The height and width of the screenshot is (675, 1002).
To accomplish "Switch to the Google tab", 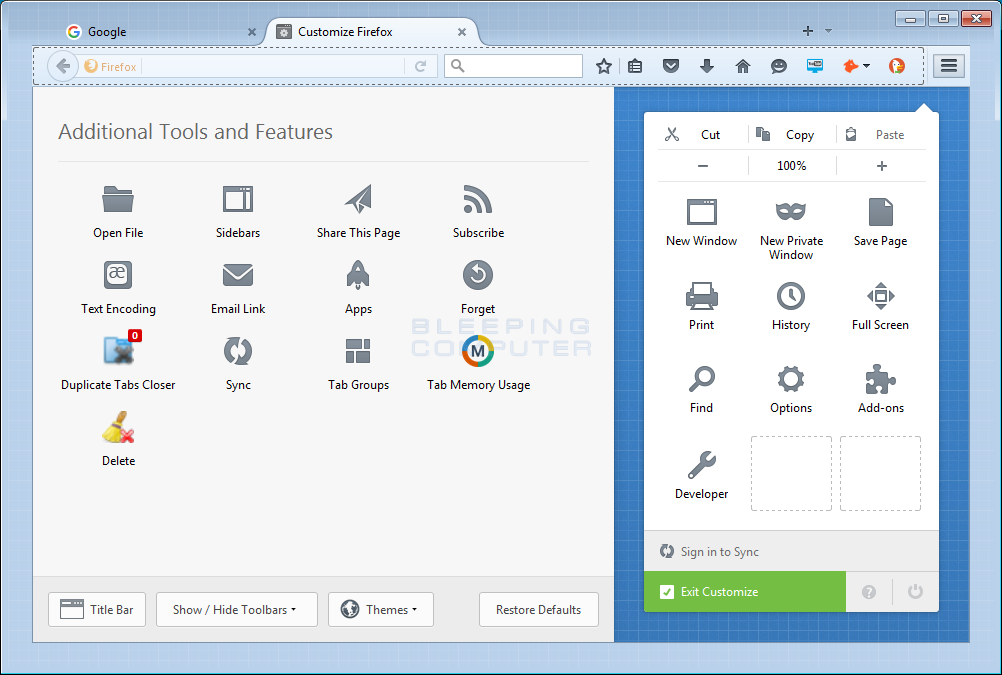I will pos(160,31).
